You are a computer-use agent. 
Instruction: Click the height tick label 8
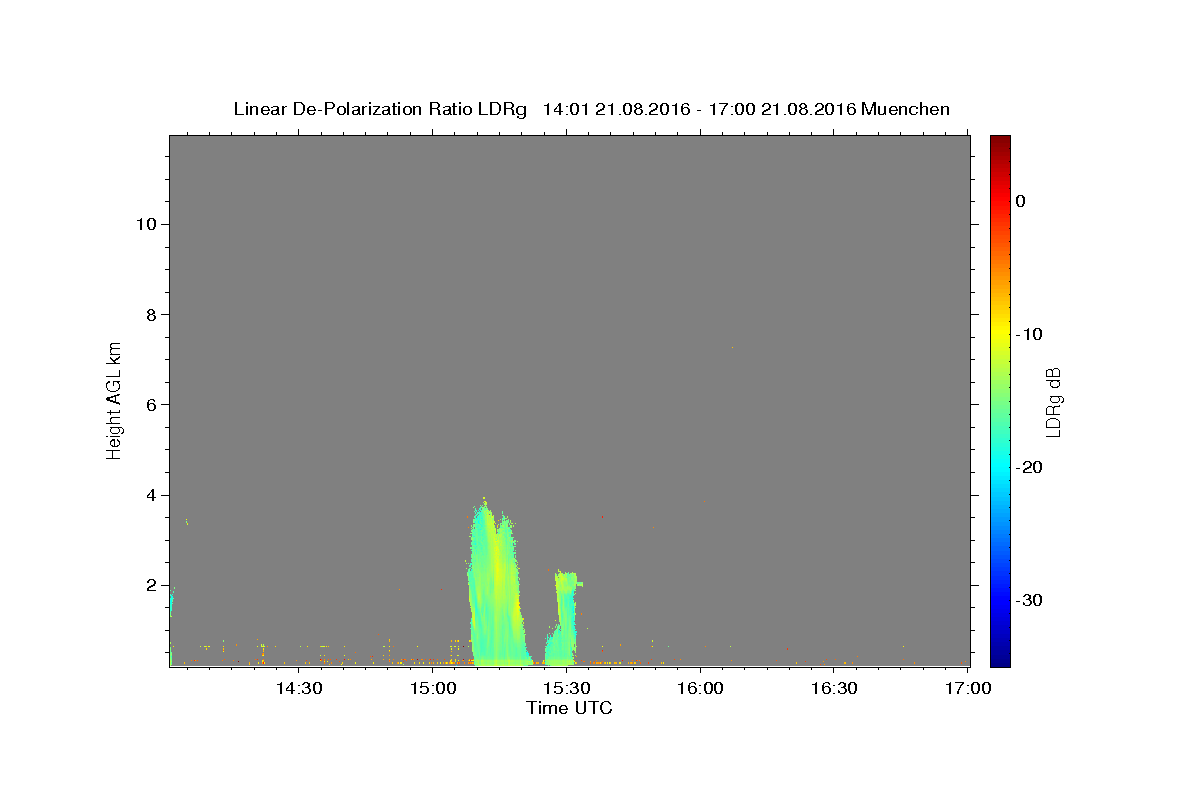149,314
